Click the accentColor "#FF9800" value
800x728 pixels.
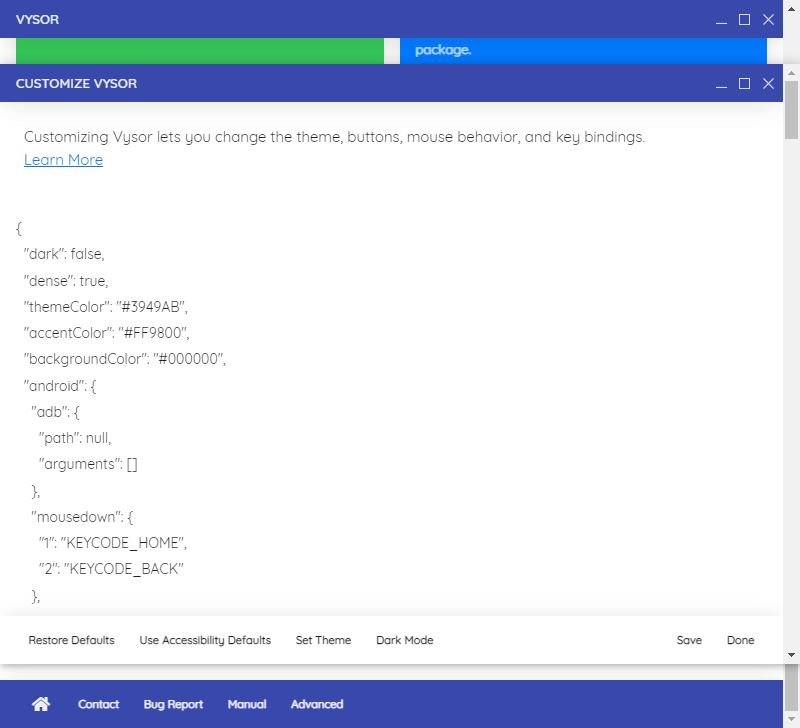[x=154, y=333]
